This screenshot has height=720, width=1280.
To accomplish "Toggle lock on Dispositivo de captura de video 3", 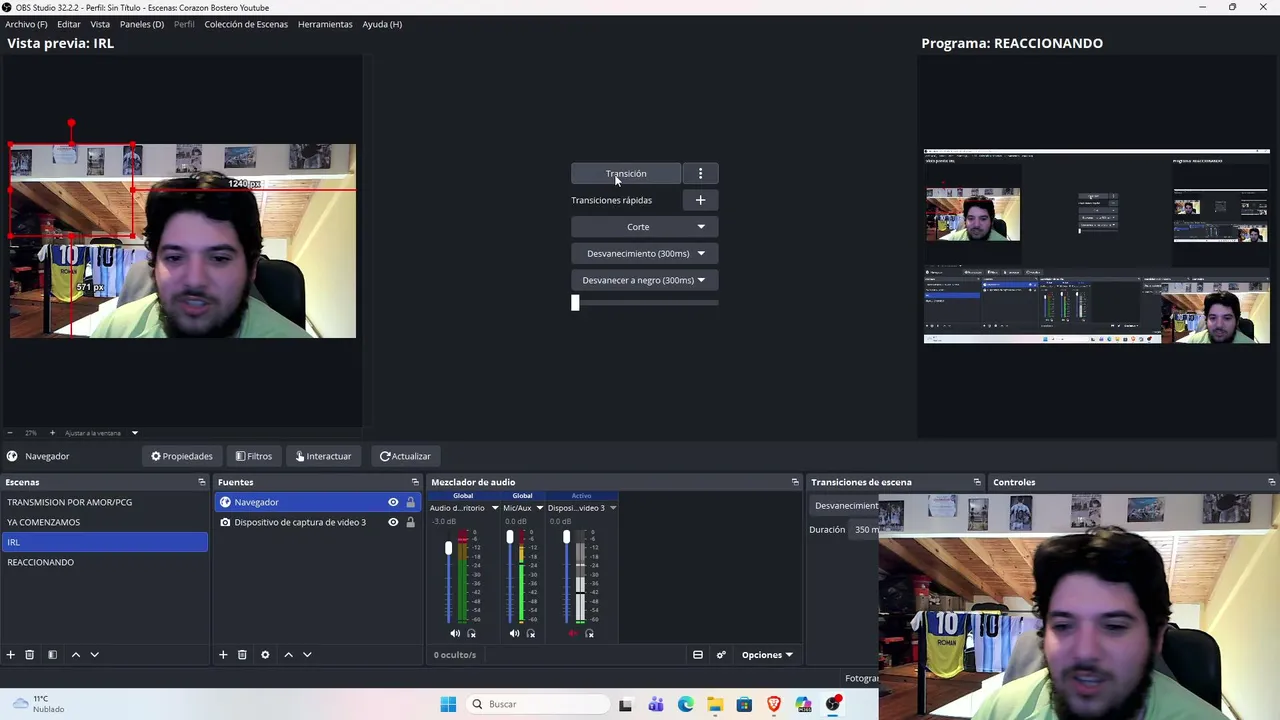I will (410, 522).
